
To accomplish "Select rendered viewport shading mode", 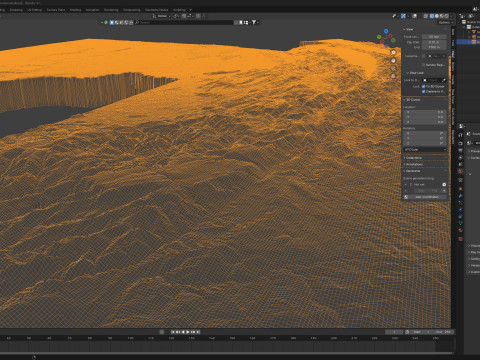I will pyautogui.click(x=446, y=16).
